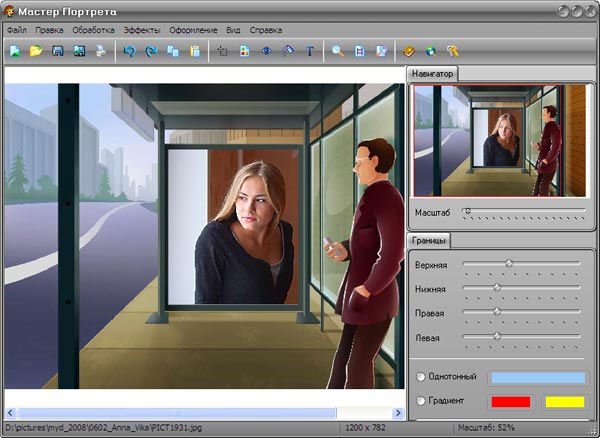This screenshot has height=438, width=600.
Task: Click the Open file folder icon
Action: click(x=36, y=50)
